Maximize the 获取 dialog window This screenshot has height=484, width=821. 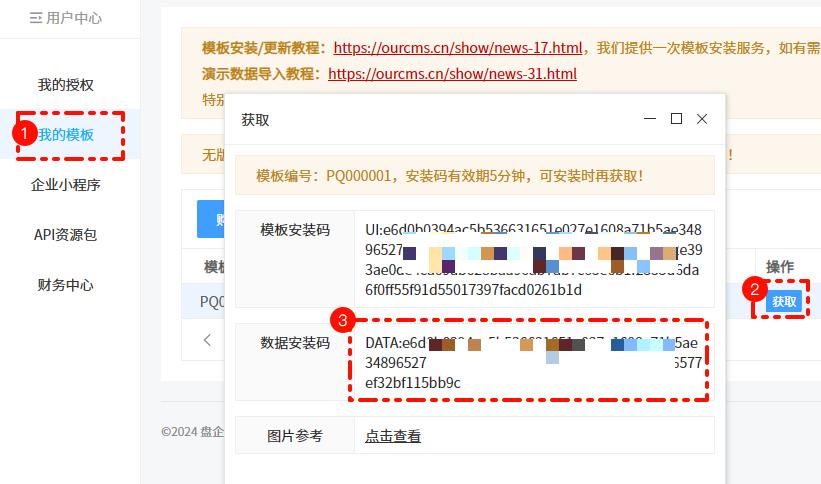676,119
